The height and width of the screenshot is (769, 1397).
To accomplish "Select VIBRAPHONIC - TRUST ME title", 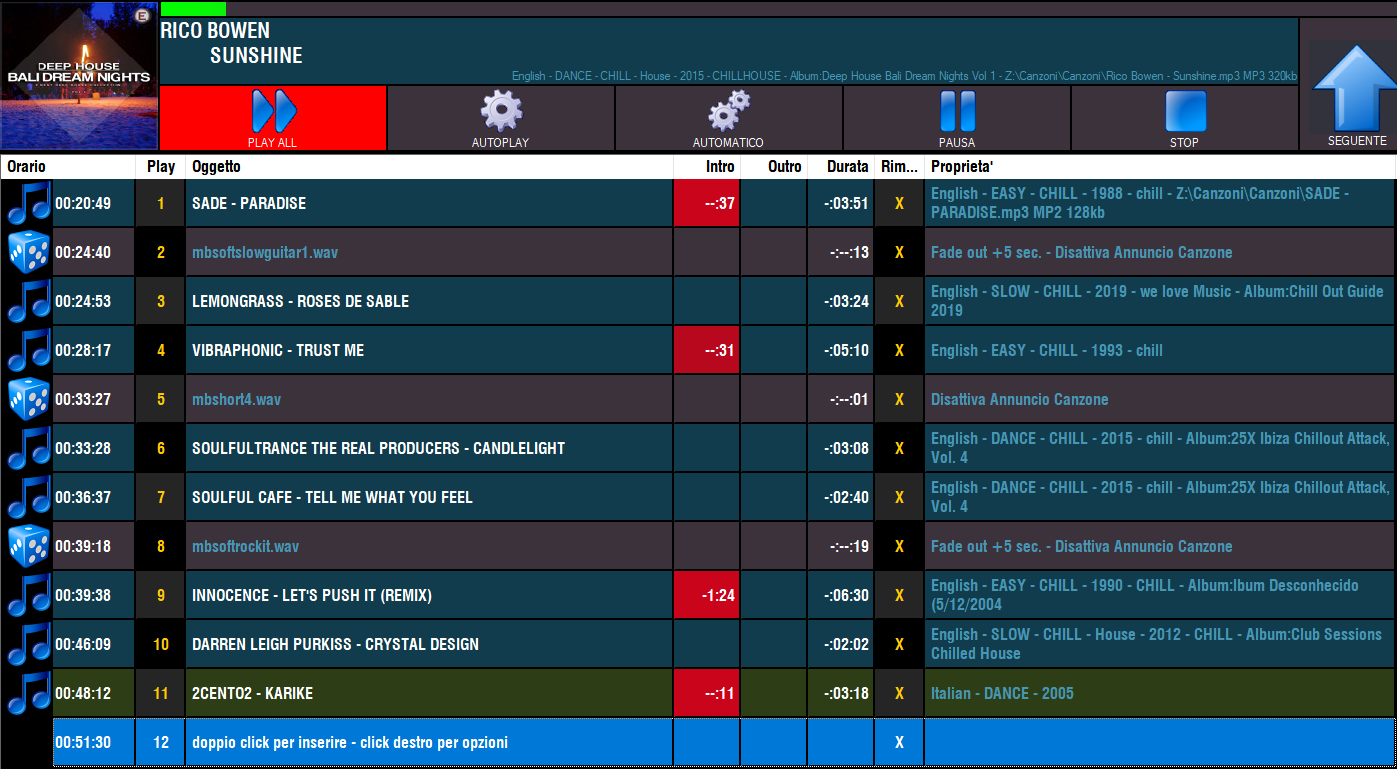I will (278, 350).
